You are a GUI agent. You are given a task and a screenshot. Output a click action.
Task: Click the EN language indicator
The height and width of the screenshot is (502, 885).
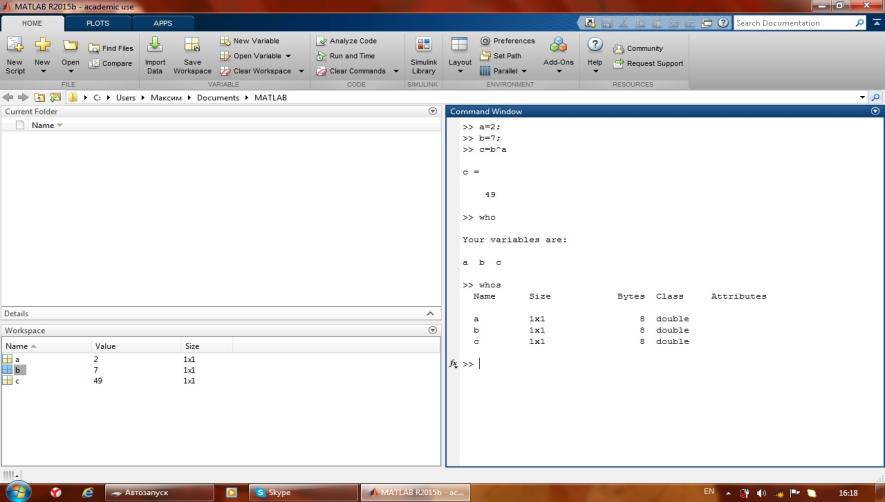[x=709, y=491]
